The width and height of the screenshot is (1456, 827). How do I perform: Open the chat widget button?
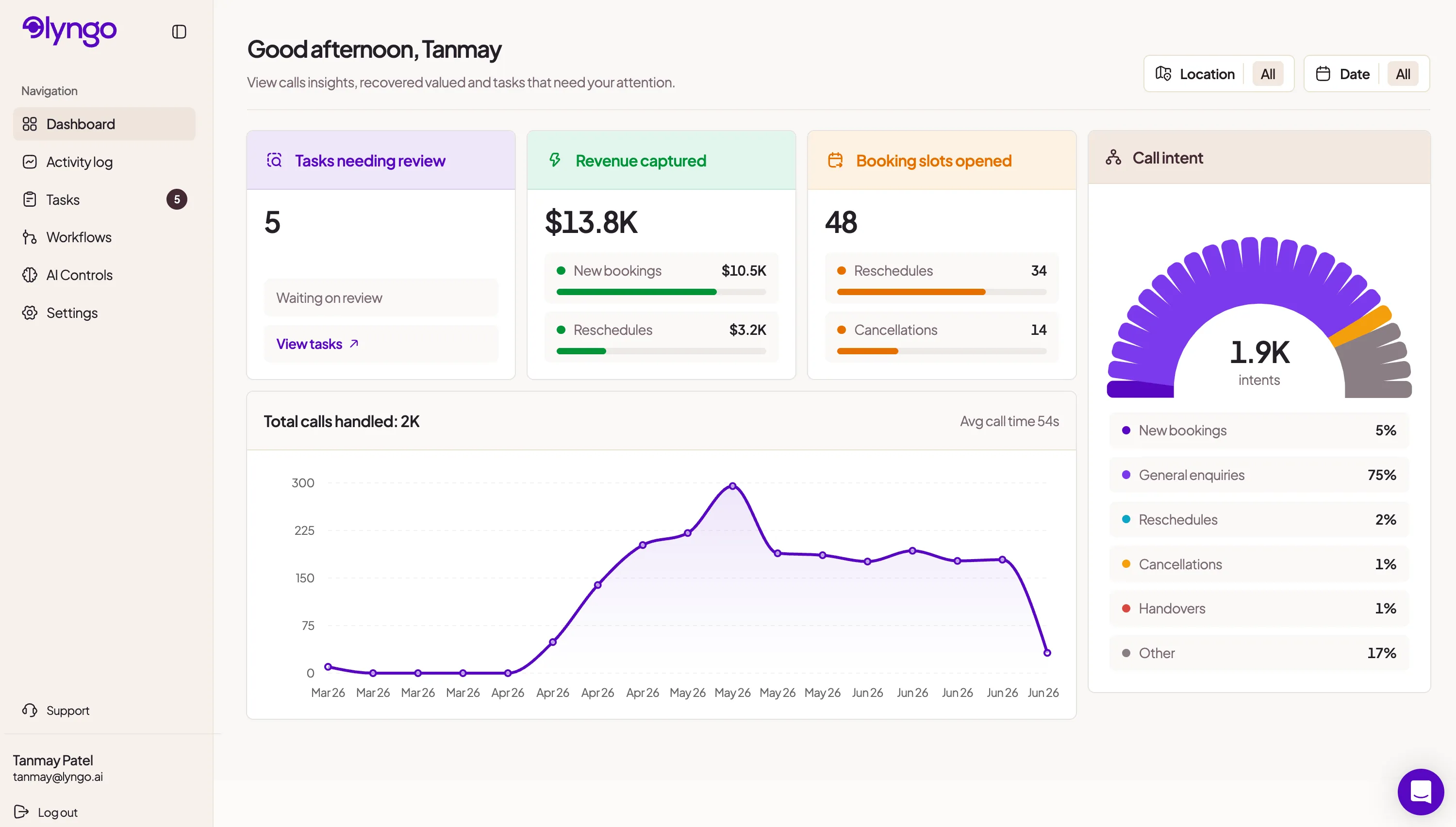[x=1421, y=792]
